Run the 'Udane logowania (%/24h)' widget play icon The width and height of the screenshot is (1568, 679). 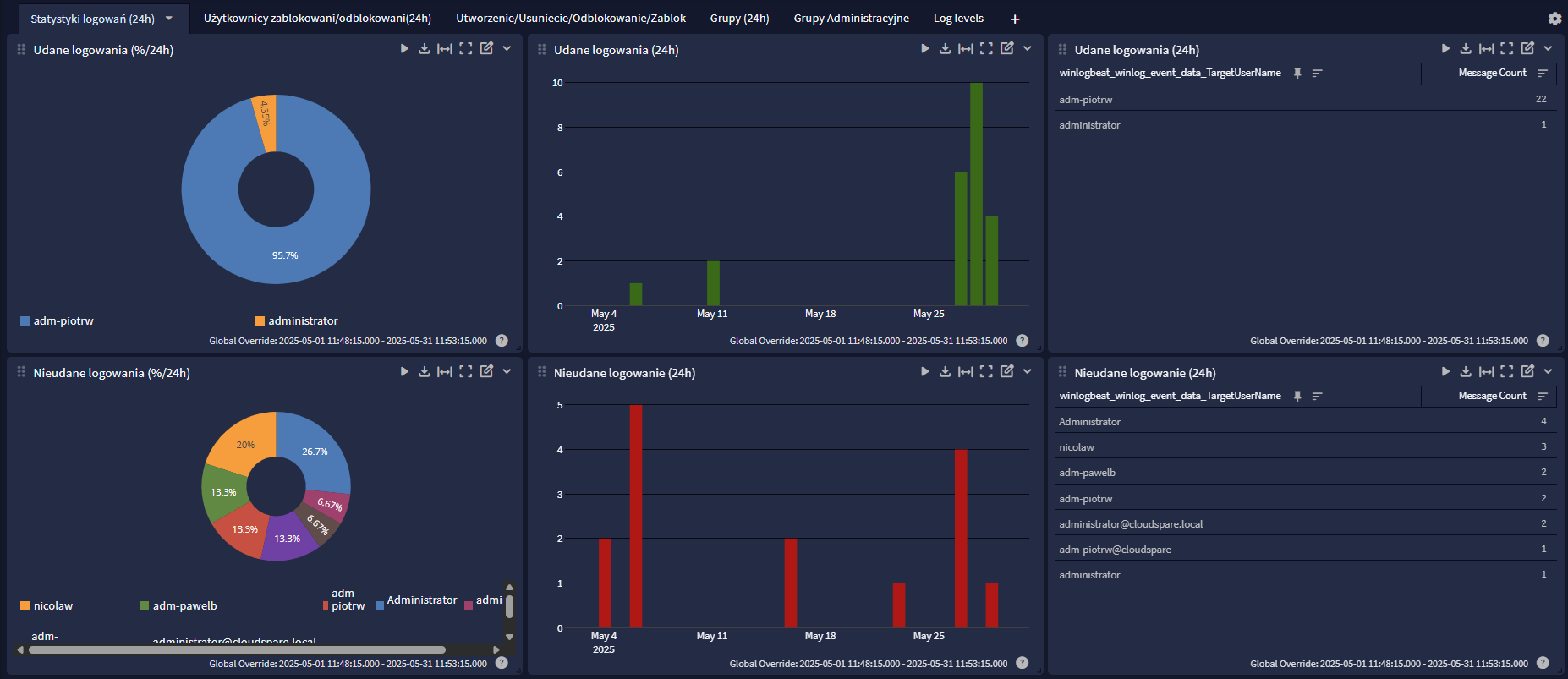[404, 49]
